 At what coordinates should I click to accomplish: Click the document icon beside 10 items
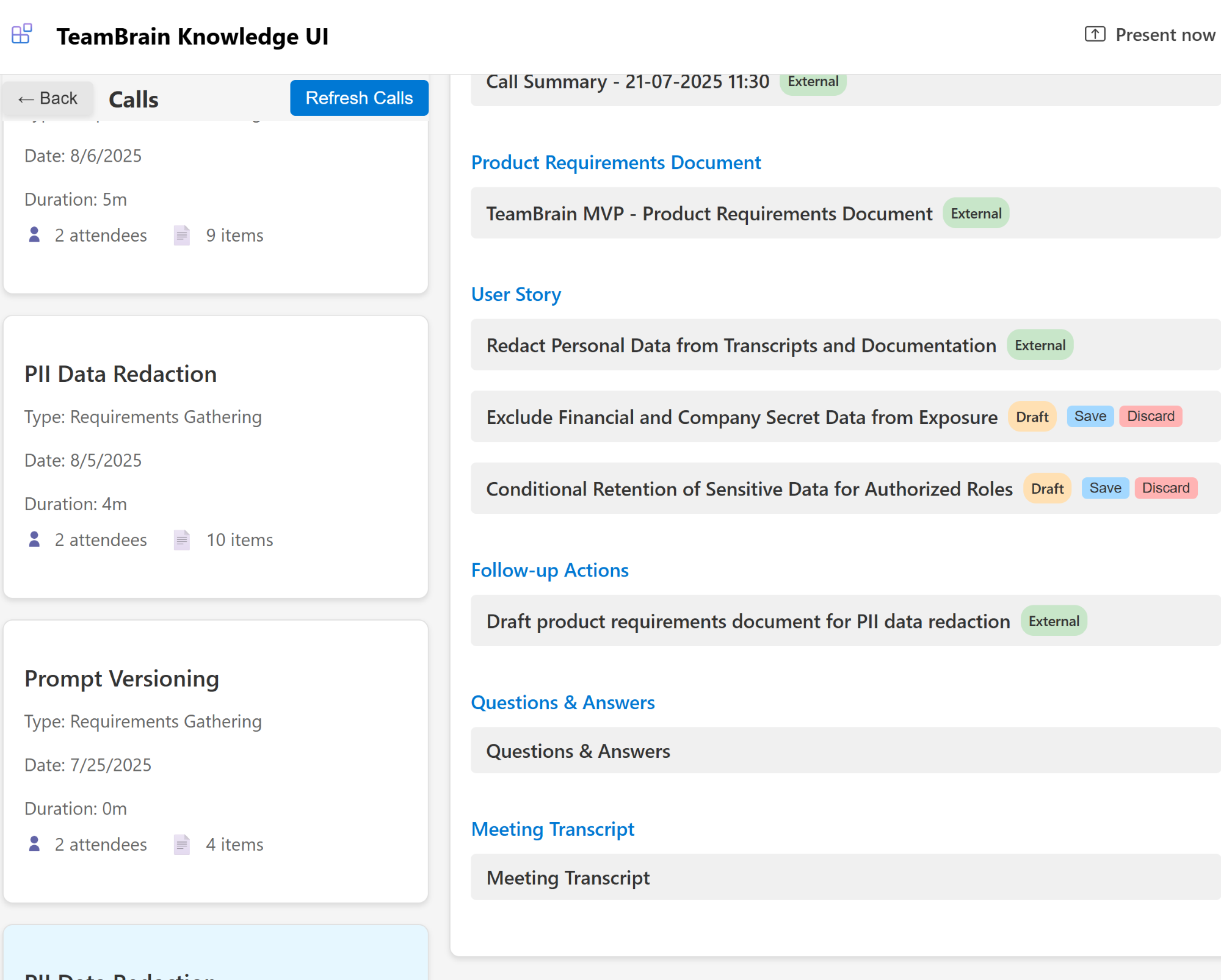[x=182, y=539]
